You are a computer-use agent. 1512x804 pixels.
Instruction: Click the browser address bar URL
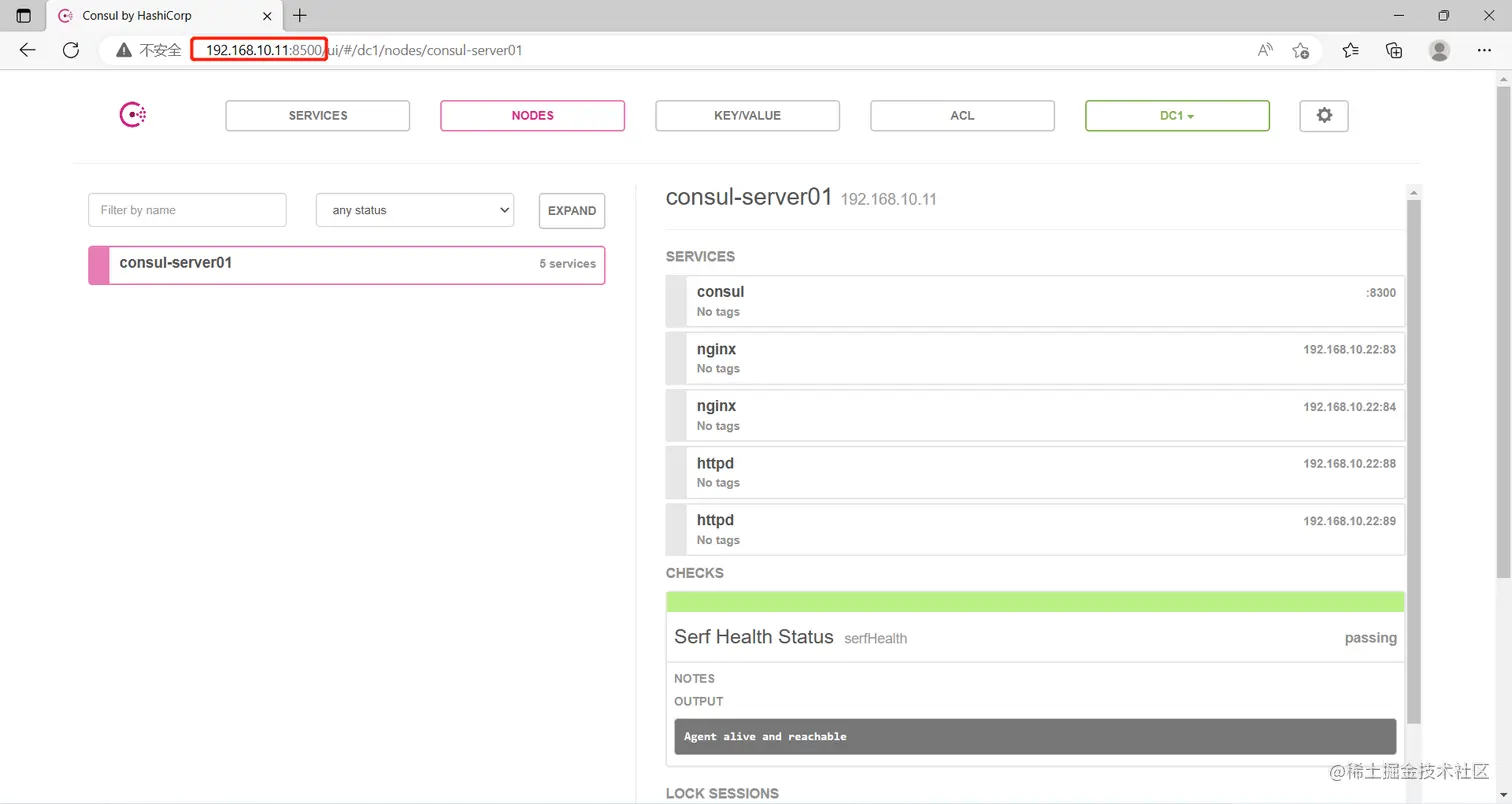pos(364,50)
